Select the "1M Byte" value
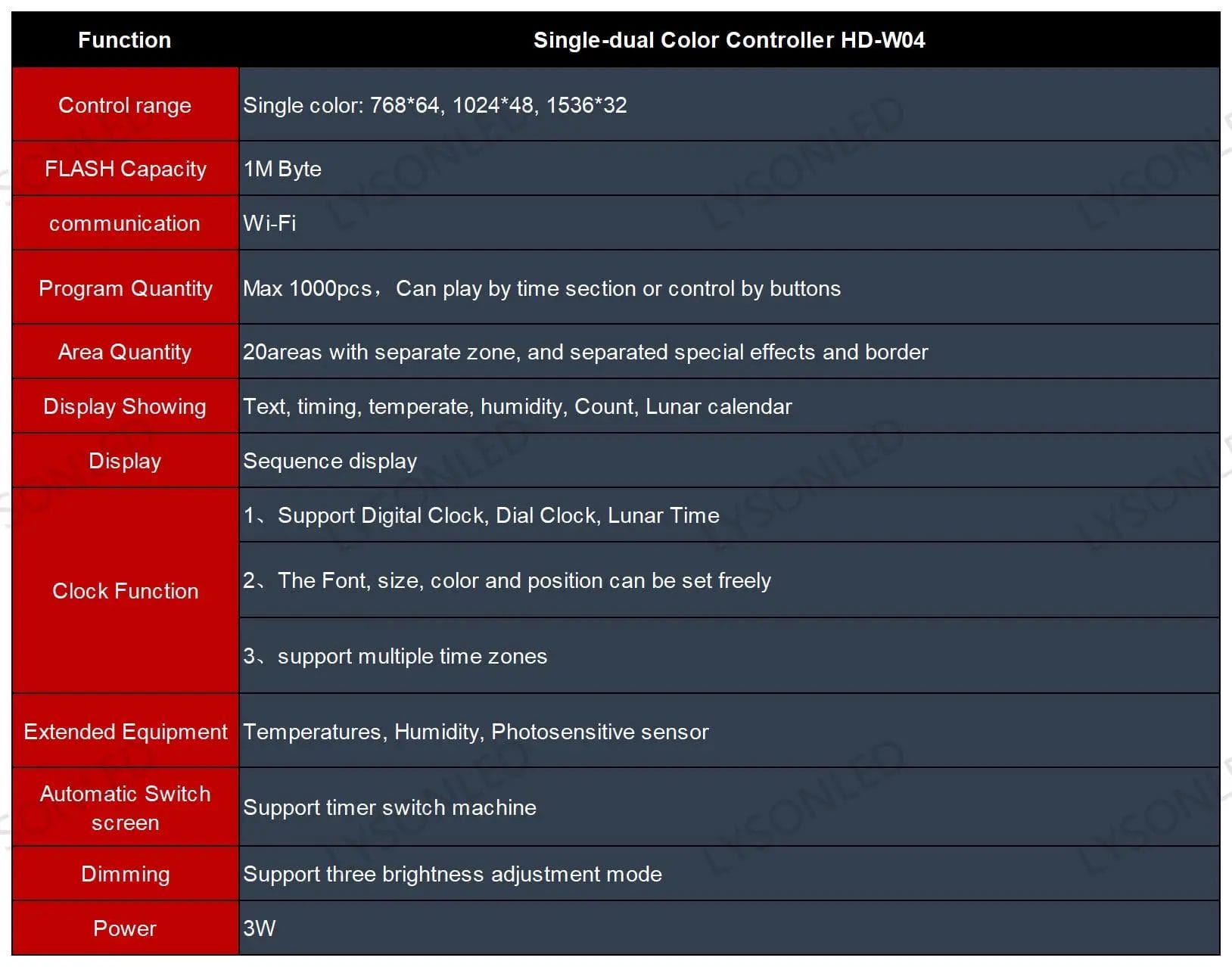Image resolution: width=1232 pixels, height=967 pixels. 282,169
